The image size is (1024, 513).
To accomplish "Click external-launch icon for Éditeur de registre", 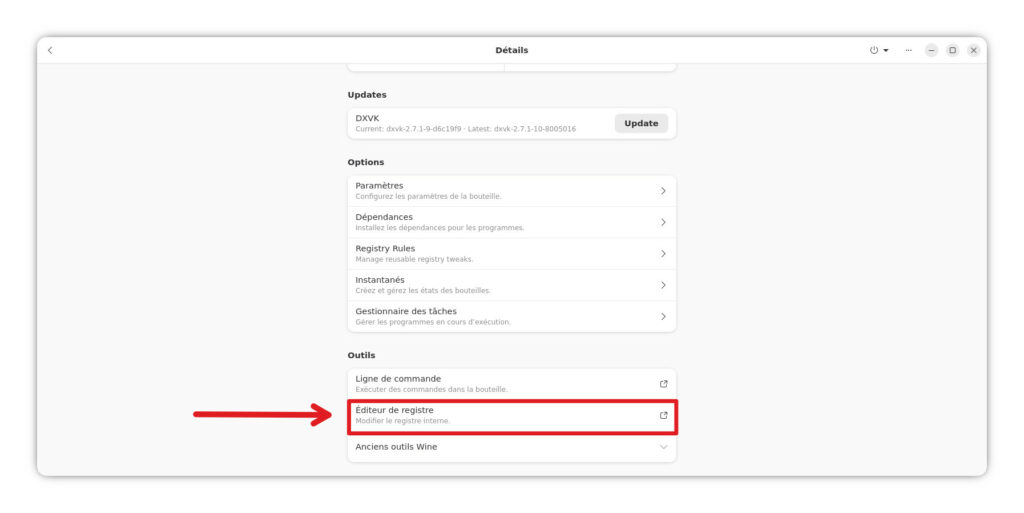I will (x=663, y=415).
